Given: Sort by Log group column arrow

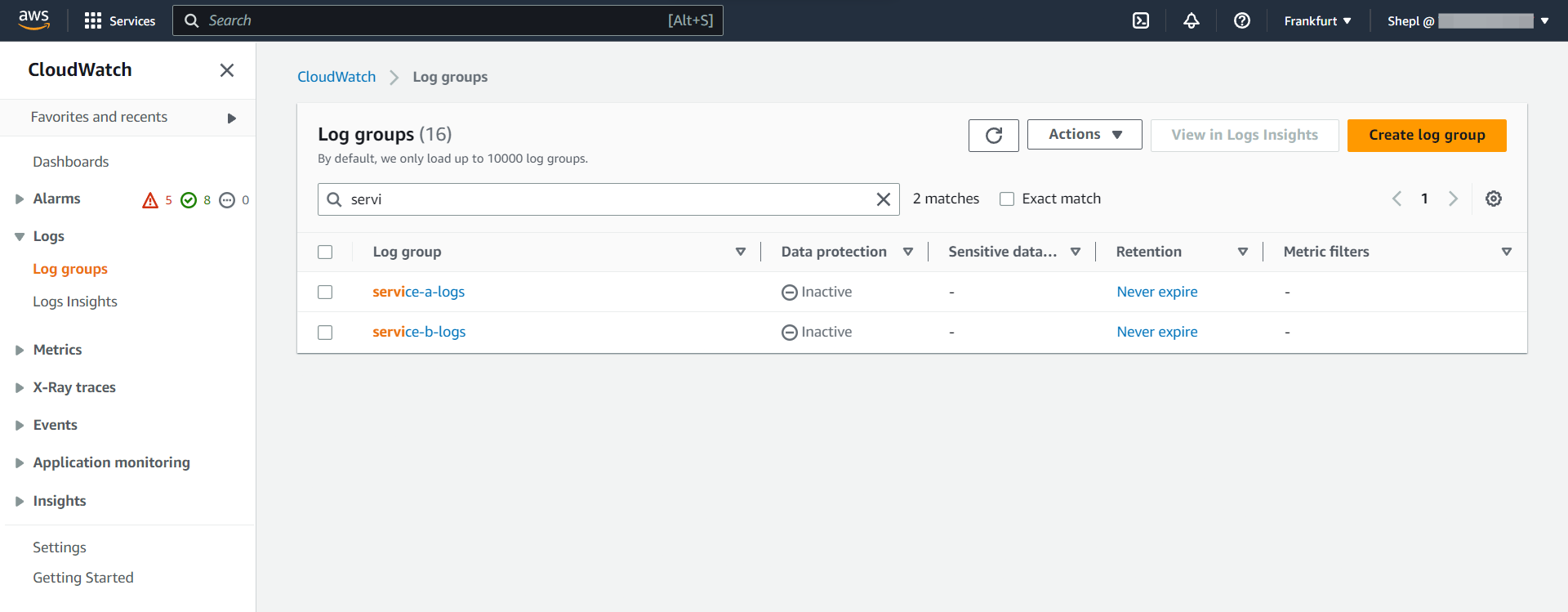Looking at the screenshot, I should point(741,252).
